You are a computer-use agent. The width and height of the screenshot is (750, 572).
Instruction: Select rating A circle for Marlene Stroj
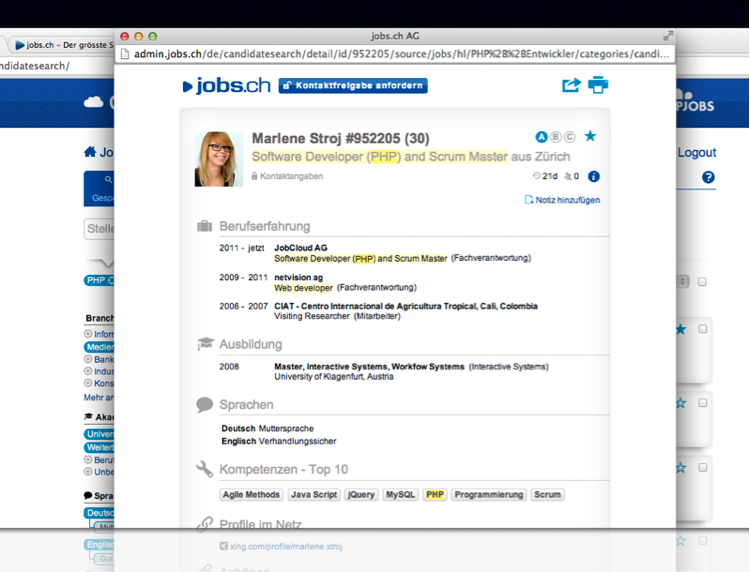(541, 137)
